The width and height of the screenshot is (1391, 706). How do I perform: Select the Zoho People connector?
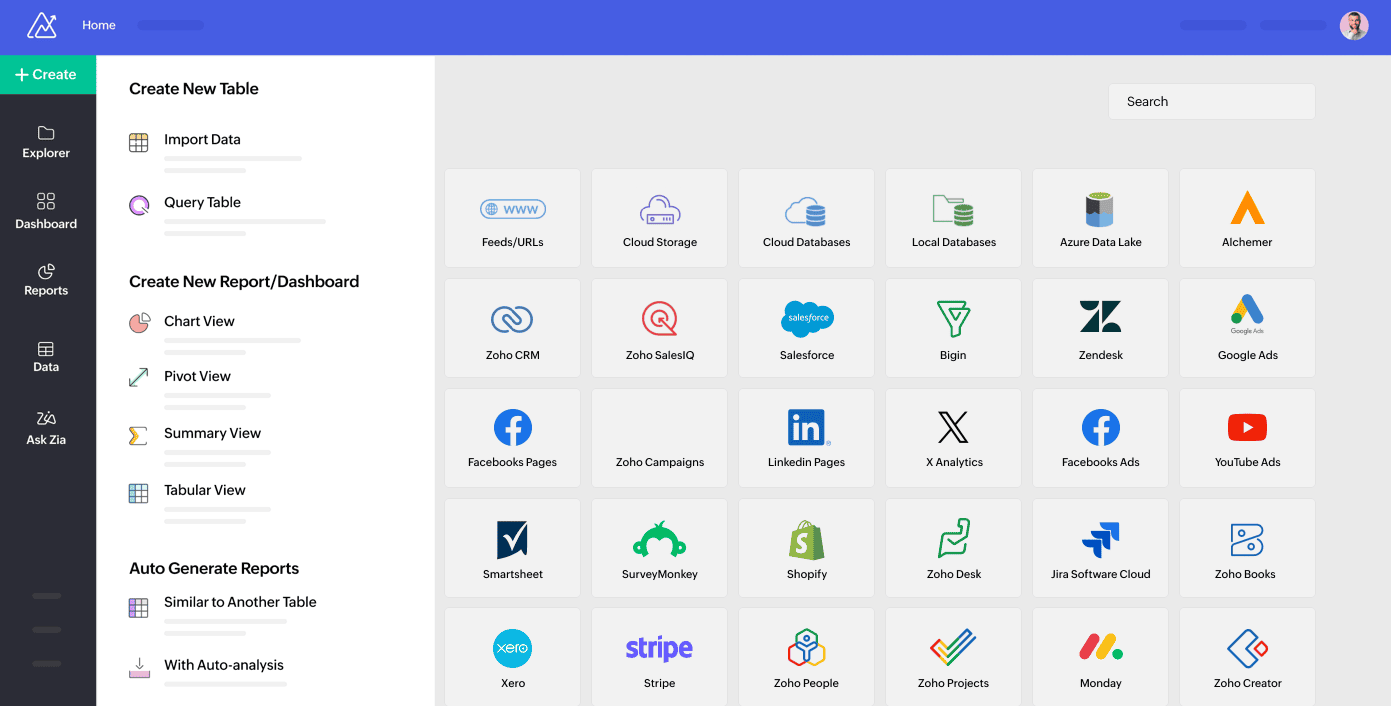point(806,657)
